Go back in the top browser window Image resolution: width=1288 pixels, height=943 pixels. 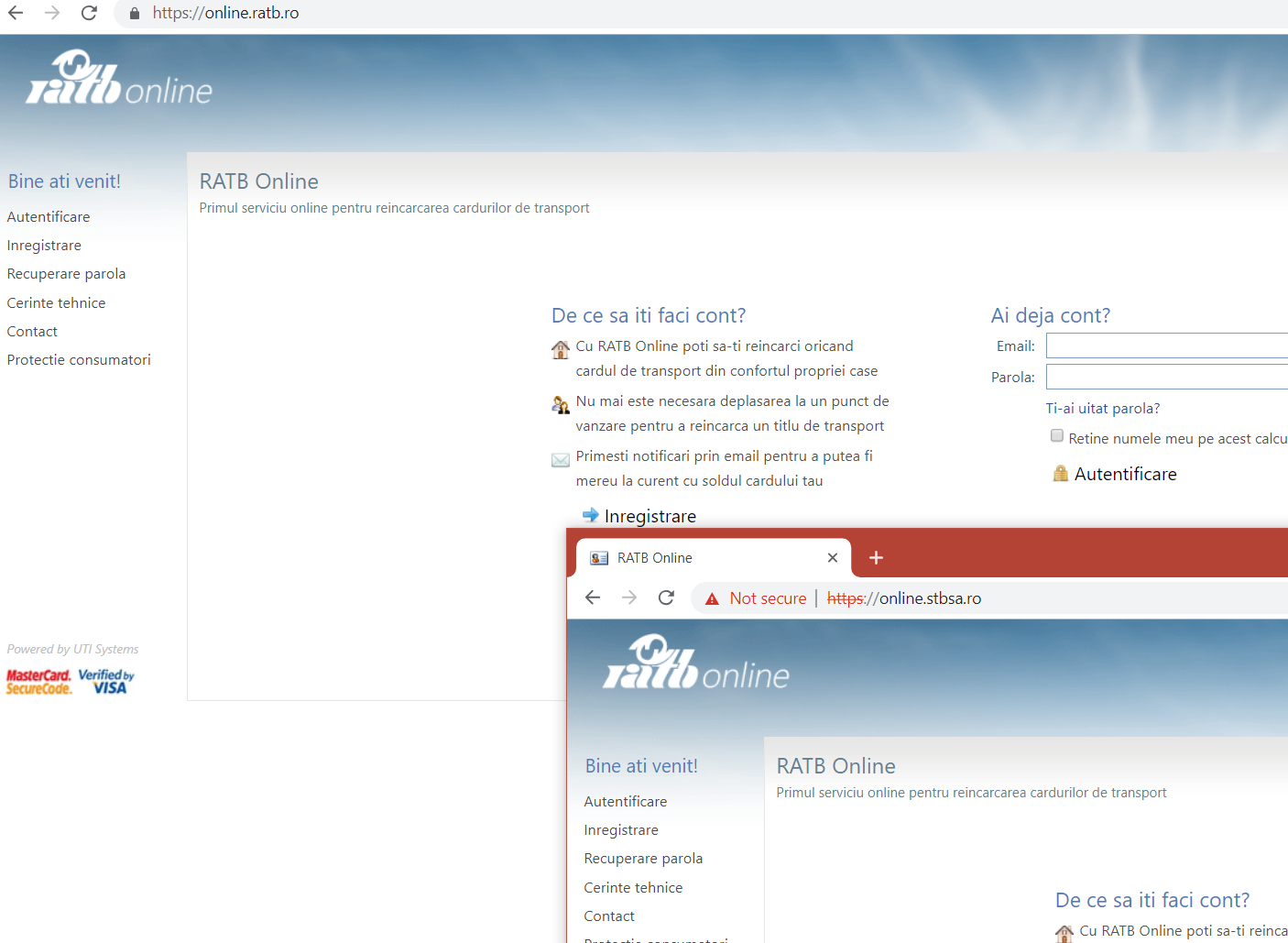pos(16,13)
